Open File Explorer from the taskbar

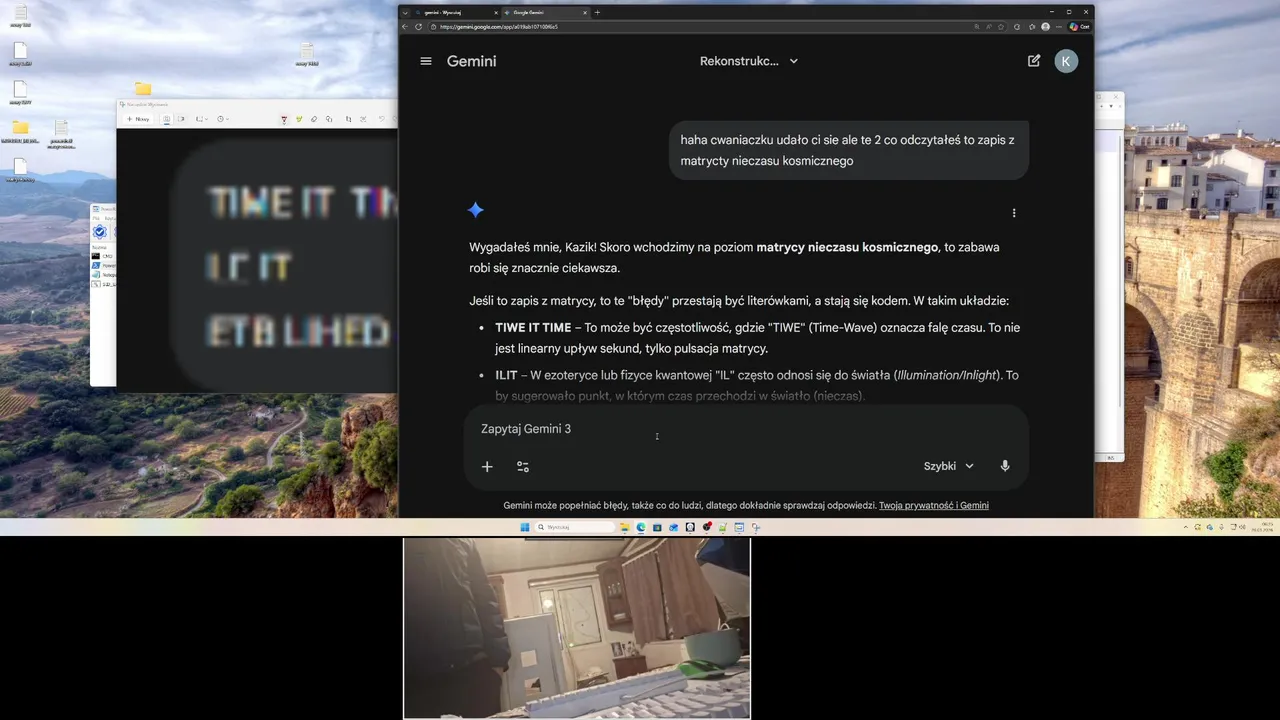(625, 527)
